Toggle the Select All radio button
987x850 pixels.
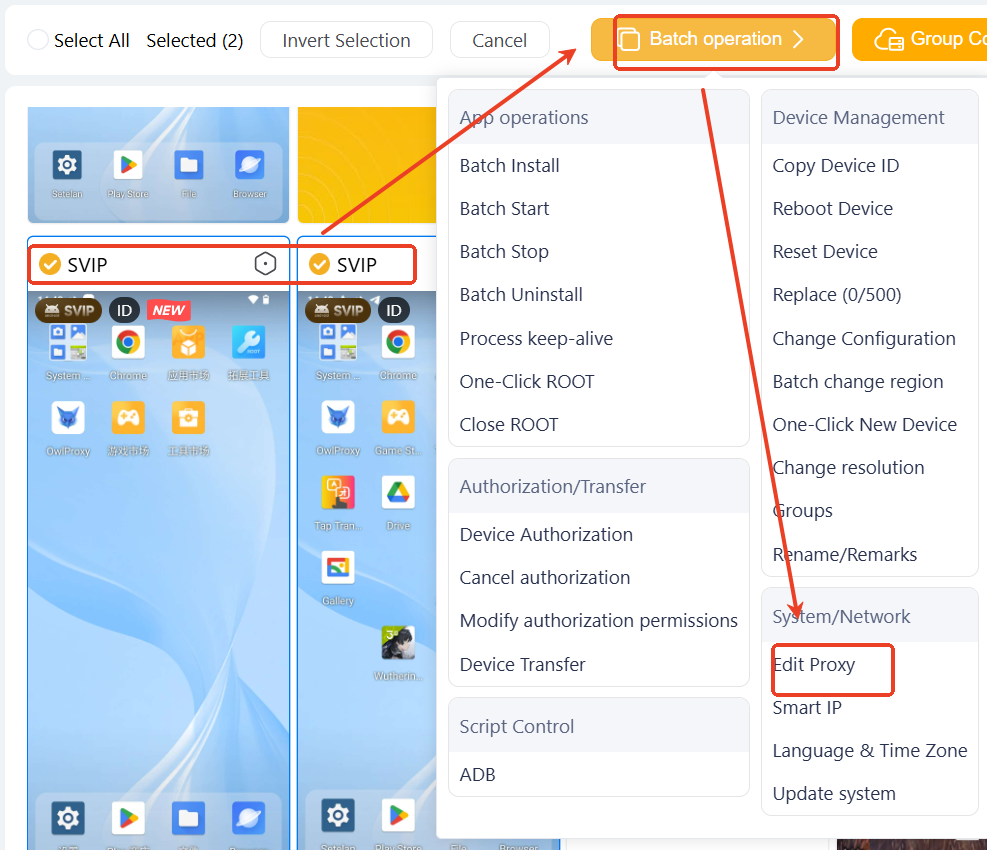click(38, 40)
